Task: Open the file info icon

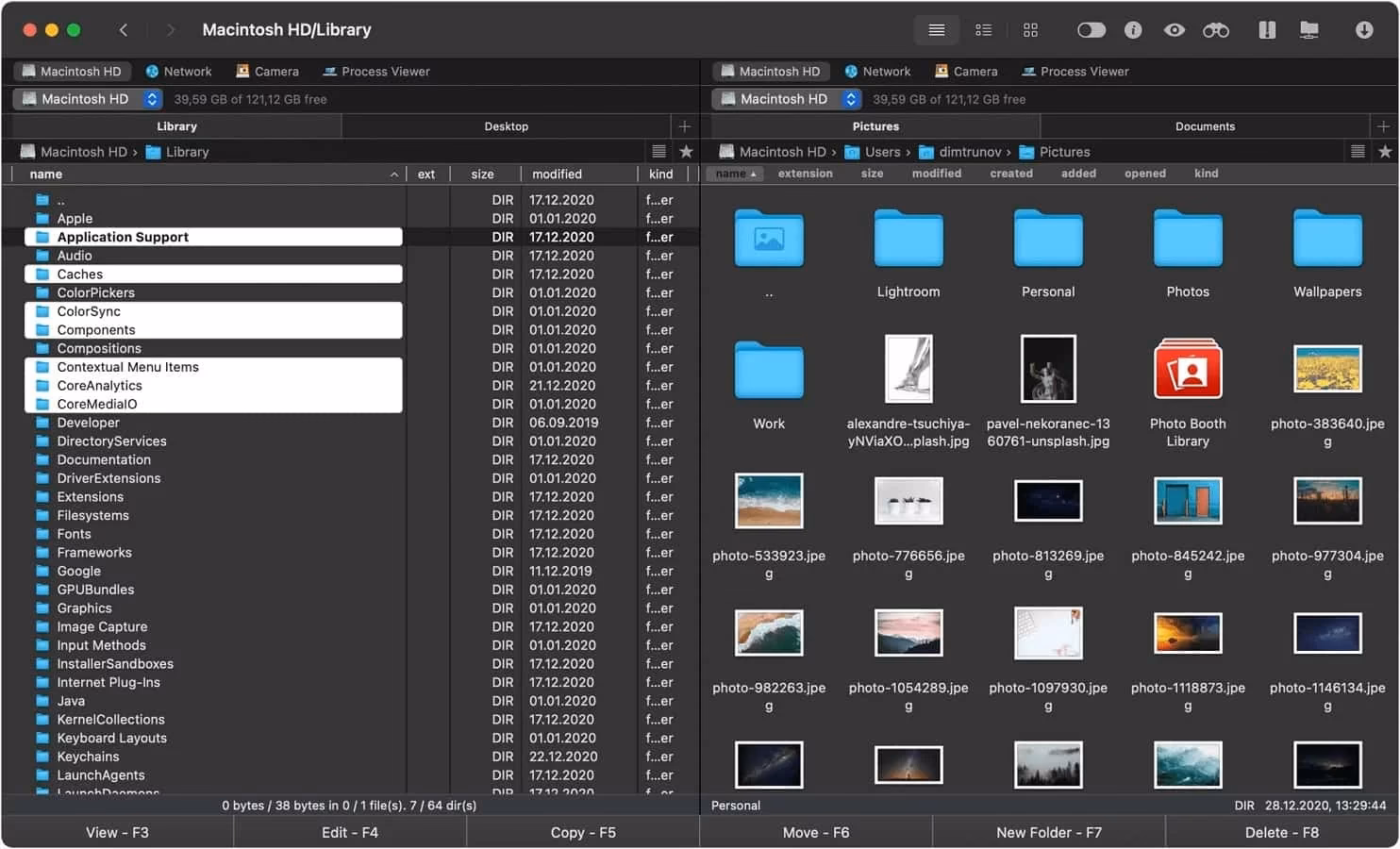Action: coord(1133,29)
